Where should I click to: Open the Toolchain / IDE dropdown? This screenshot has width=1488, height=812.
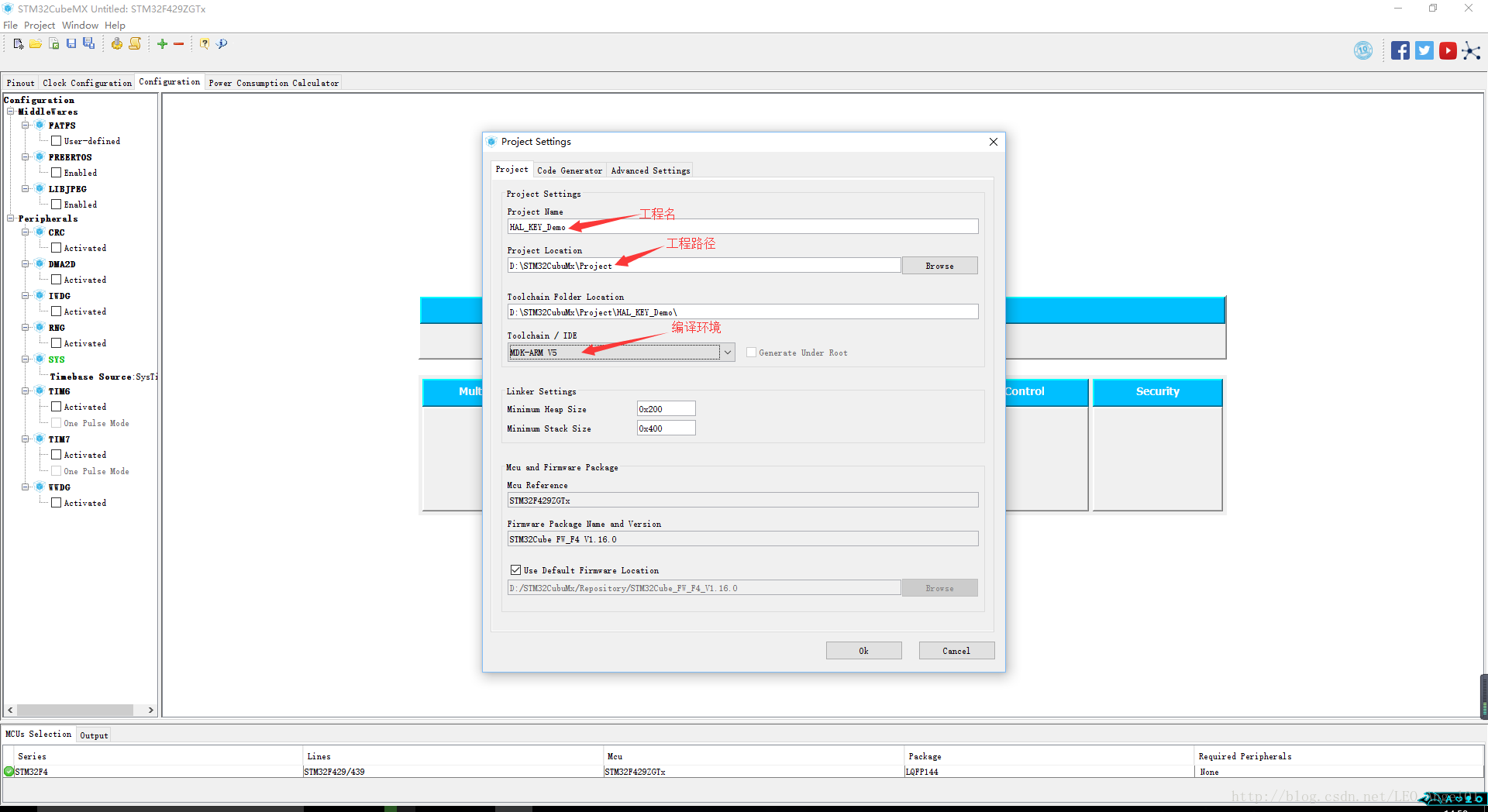(622, 353)
